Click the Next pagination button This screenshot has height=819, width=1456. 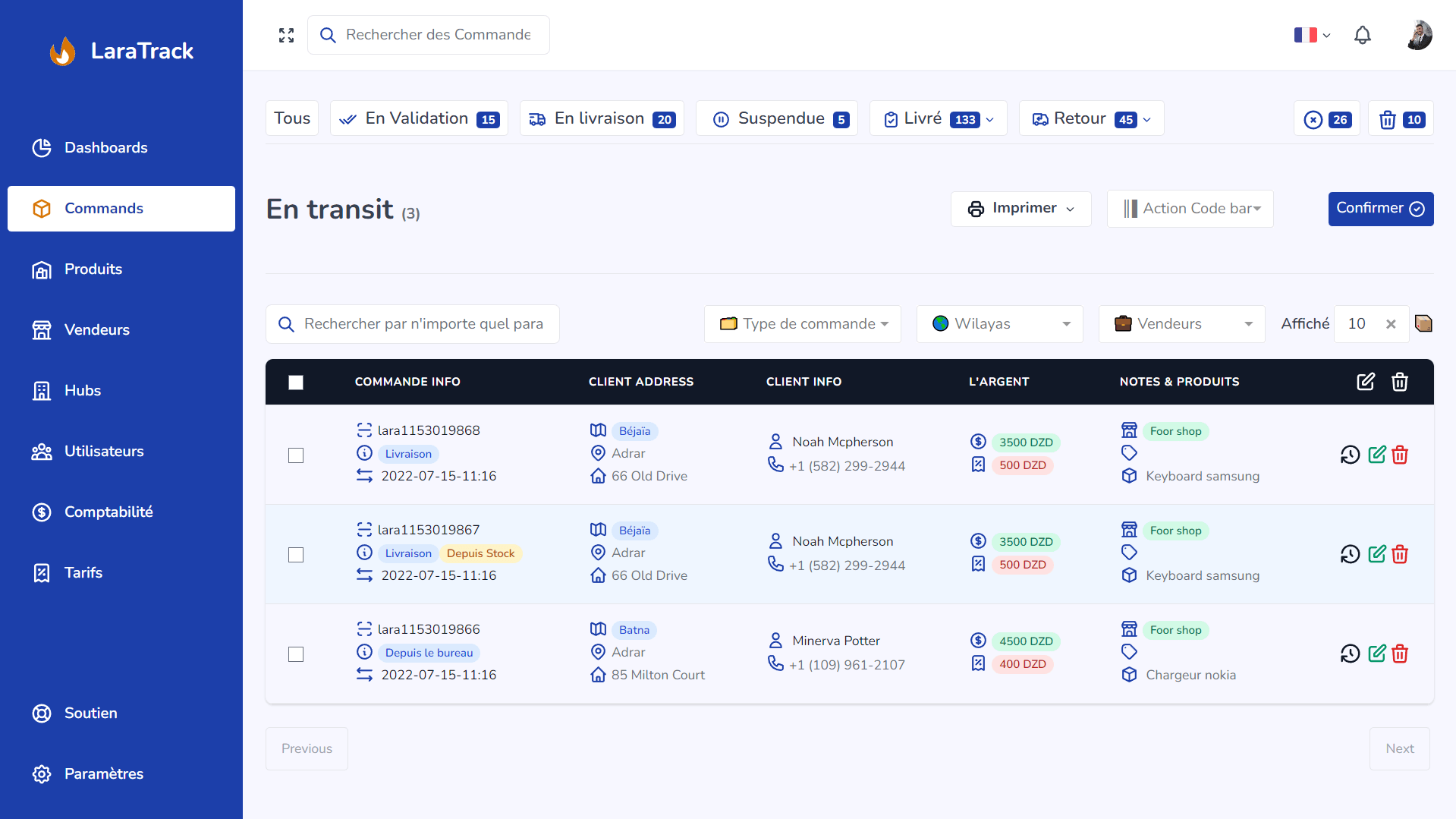[x=1399, y=748]
